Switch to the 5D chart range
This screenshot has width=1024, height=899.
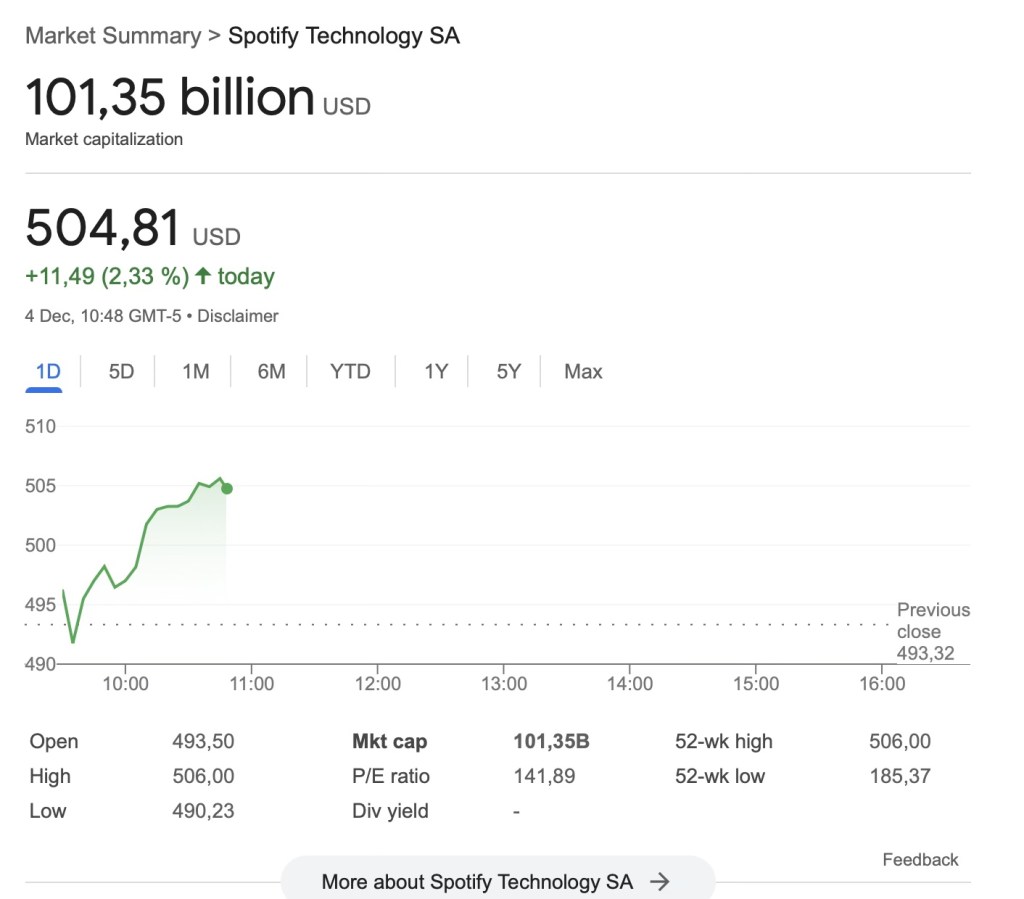[121, 371]
